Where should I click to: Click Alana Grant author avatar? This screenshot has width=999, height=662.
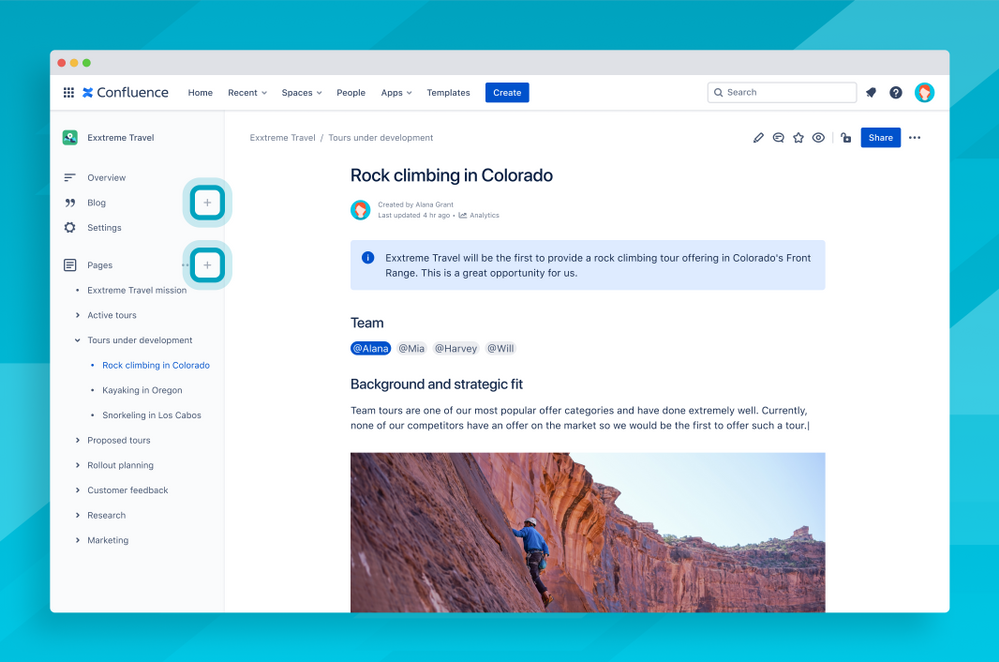click(361, 210)
